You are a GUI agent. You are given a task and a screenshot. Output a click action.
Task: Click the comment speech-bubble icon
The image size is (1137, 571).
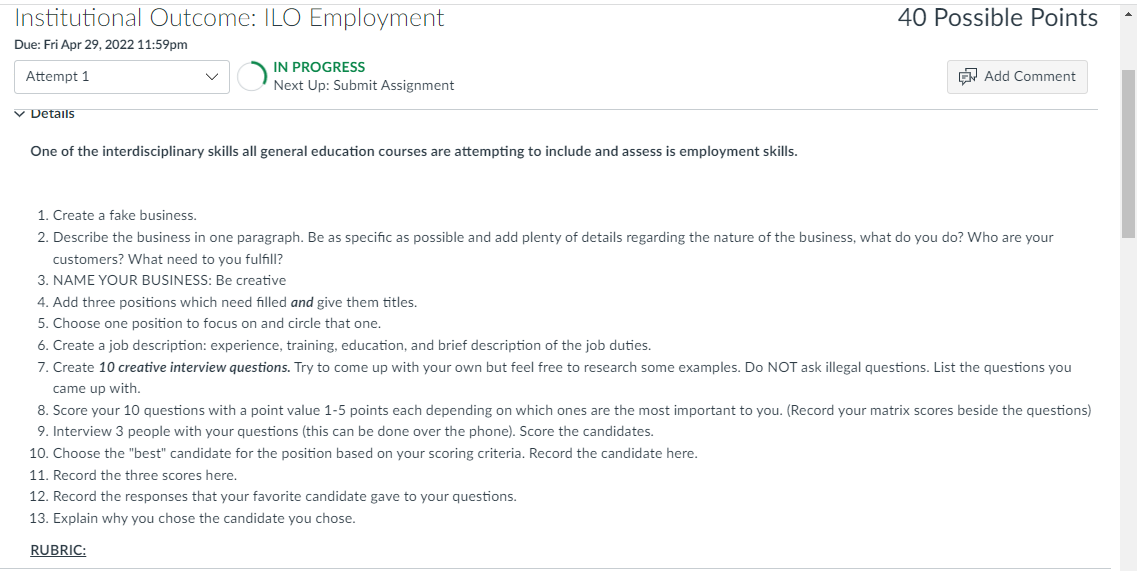(x=968, y=77)
